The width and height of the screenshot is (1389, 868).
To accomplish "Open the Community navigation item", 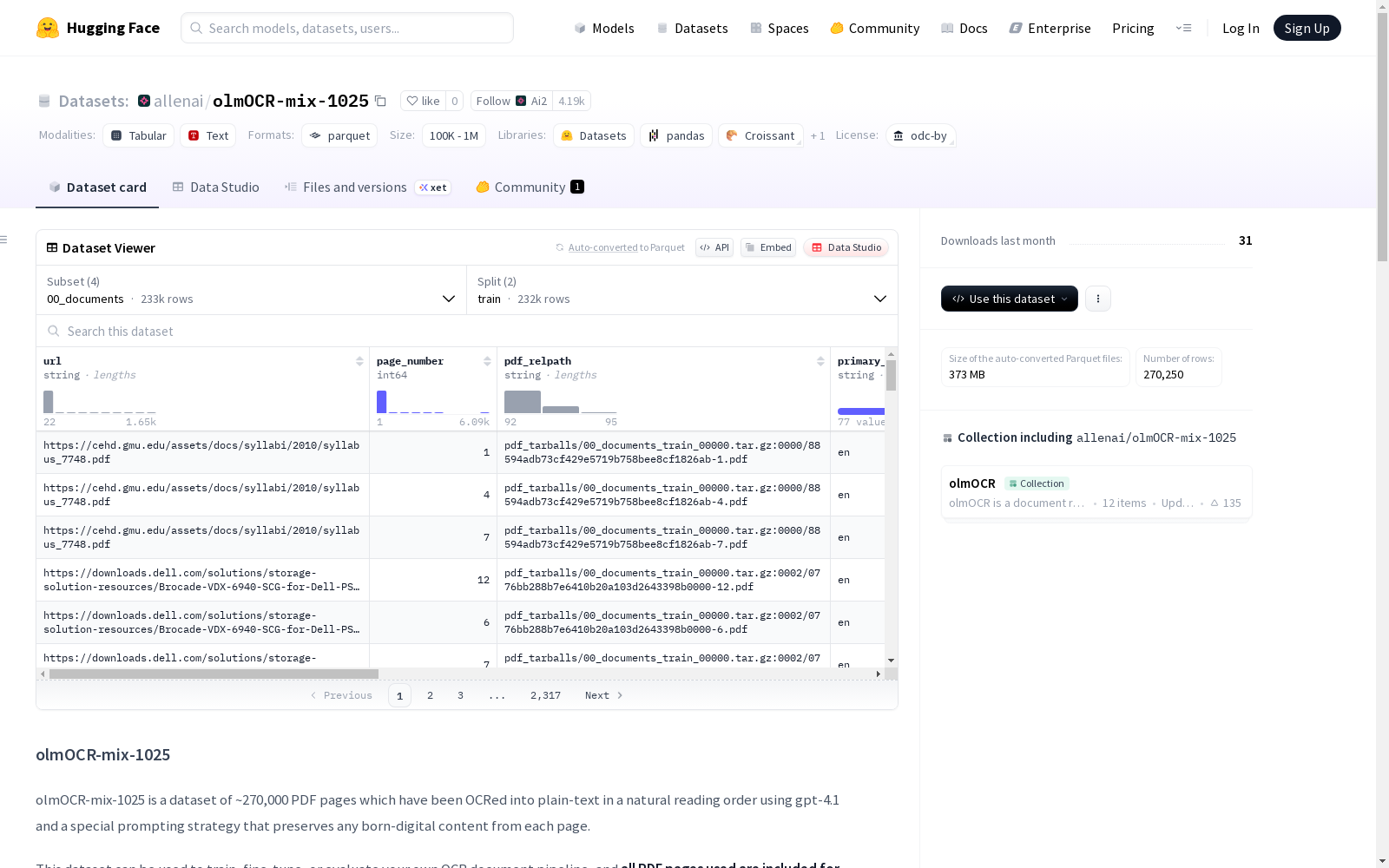I will click(875, 28).
